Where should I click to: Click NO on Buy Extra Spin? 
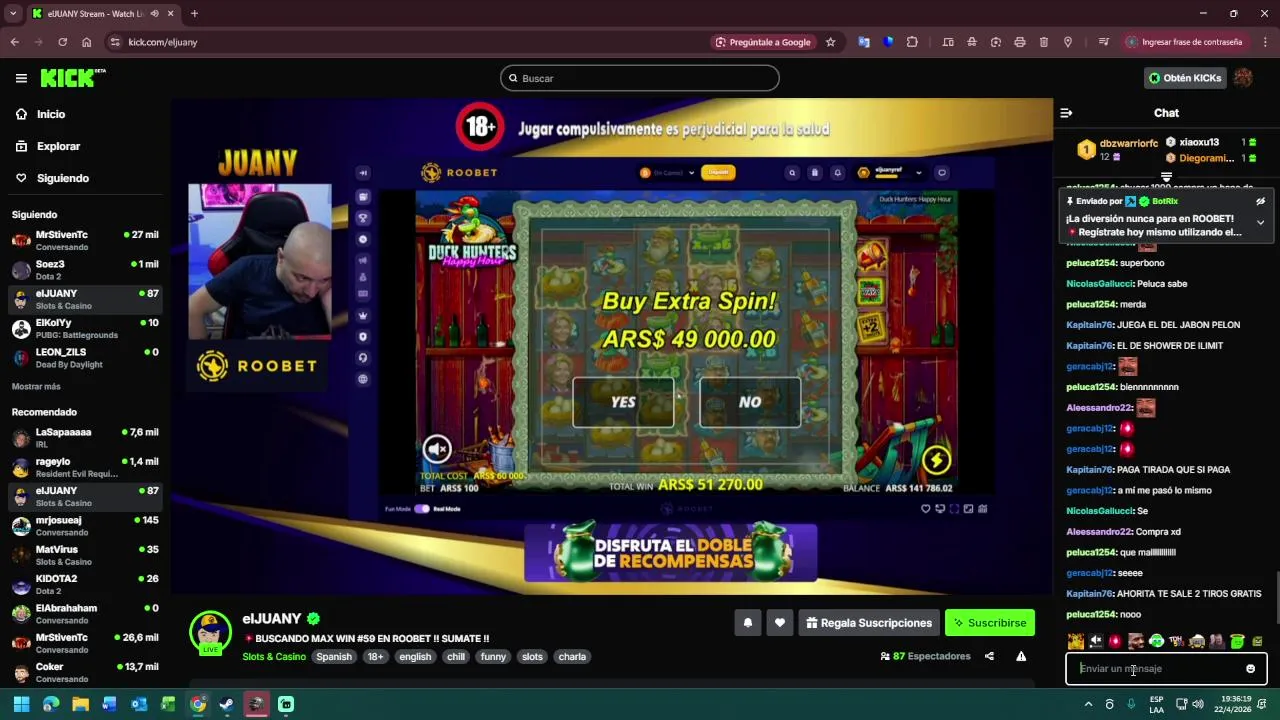click(x=750, y=402)
